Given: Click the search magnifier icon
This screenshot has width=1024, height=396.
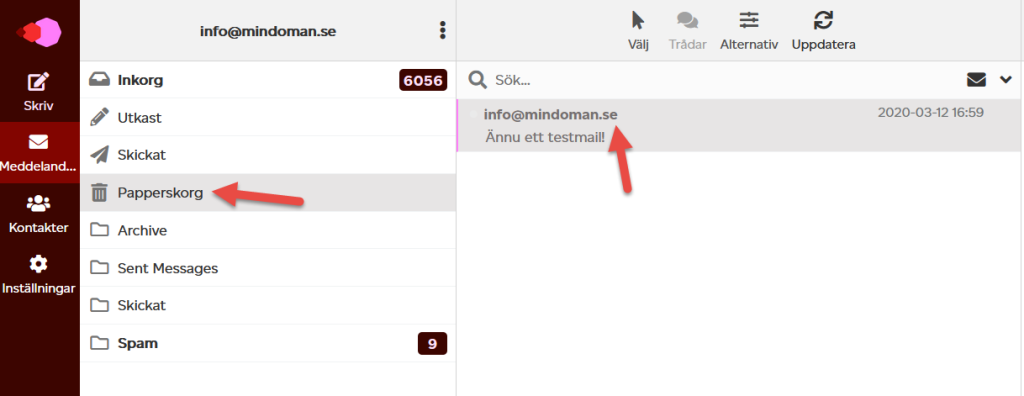Looking at the screenshot, I should 478,80.
